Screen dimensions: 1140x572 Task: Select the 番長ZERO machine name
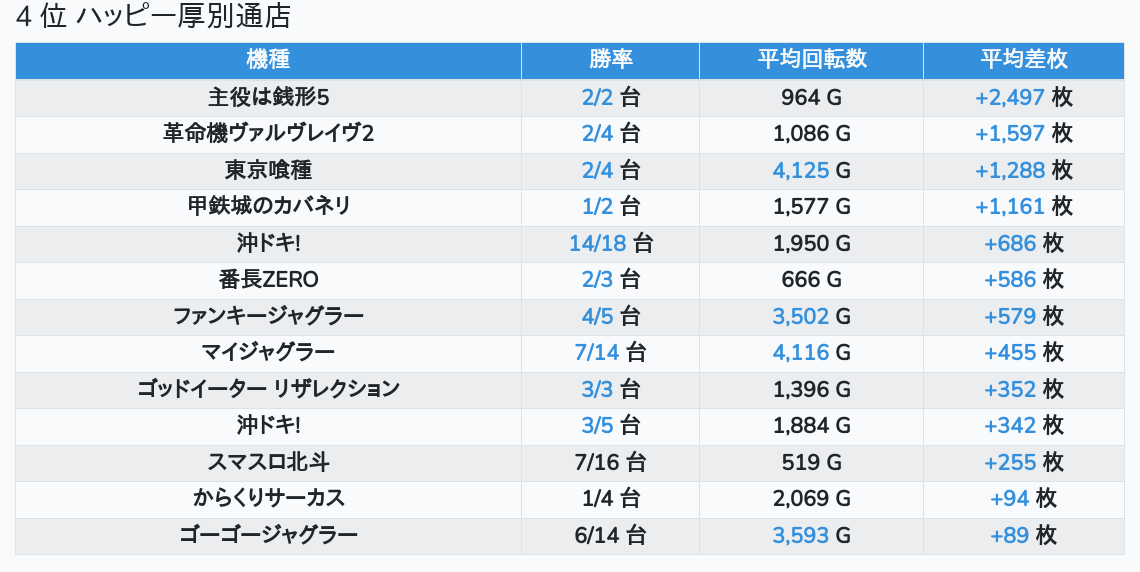268,279
